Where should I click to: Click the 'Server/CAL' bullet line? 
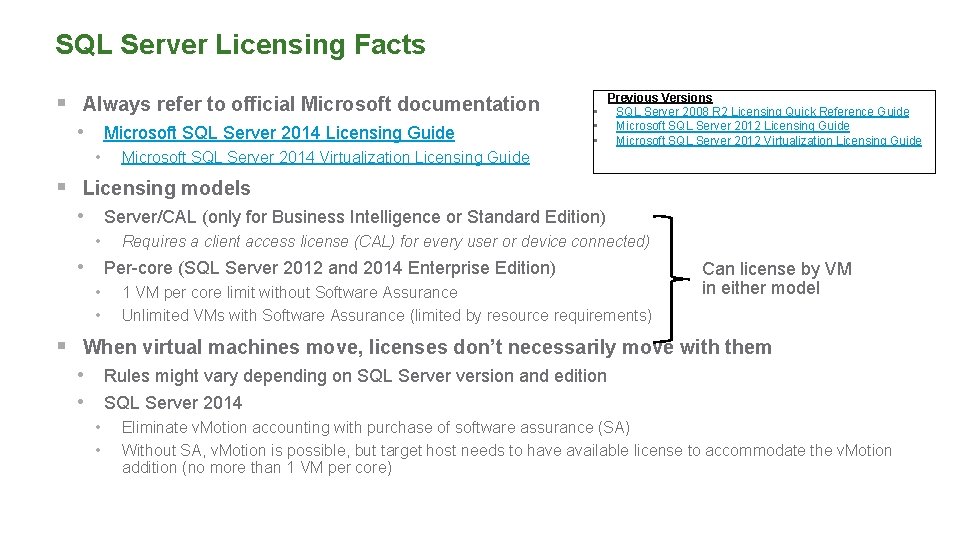coord(354,217)
